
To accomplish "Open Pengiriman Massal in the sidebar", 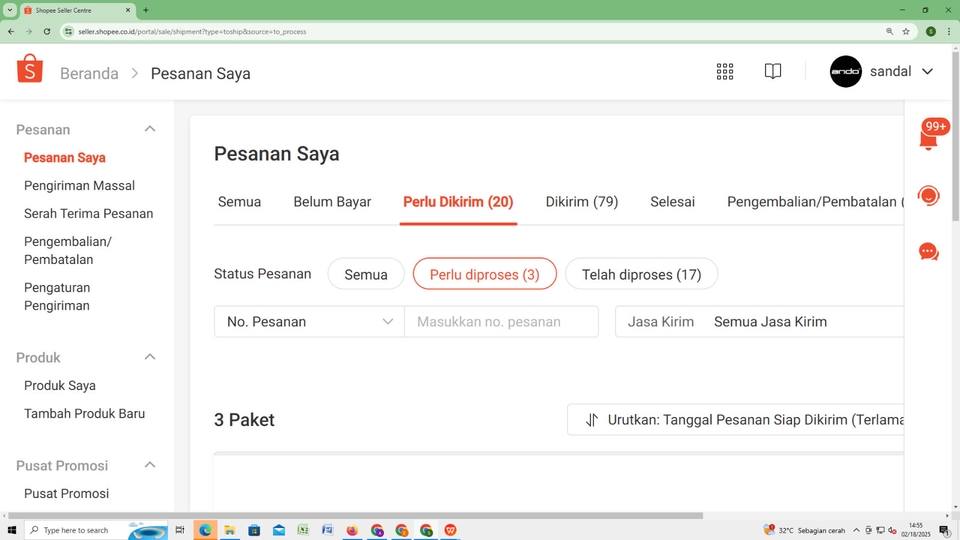I will pos(80,186).
